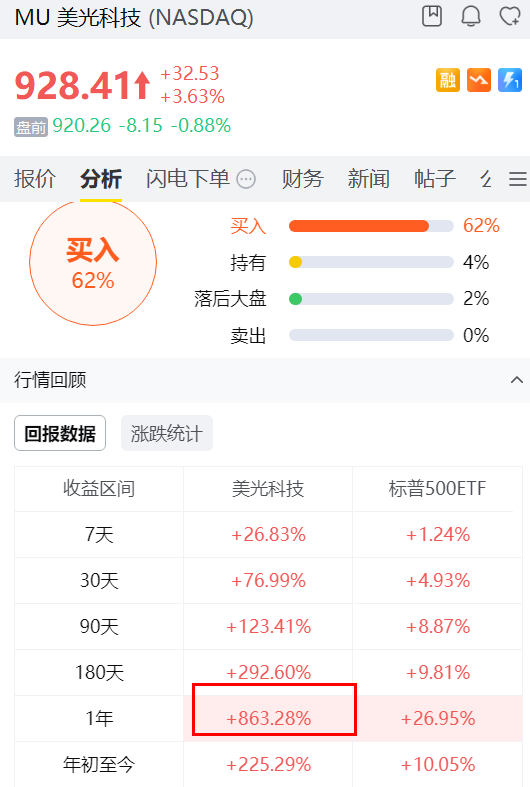This screenshot has height=787, width=530.
Task: Open the notes bookmark icon in header
Action: [x=432, y=16]
